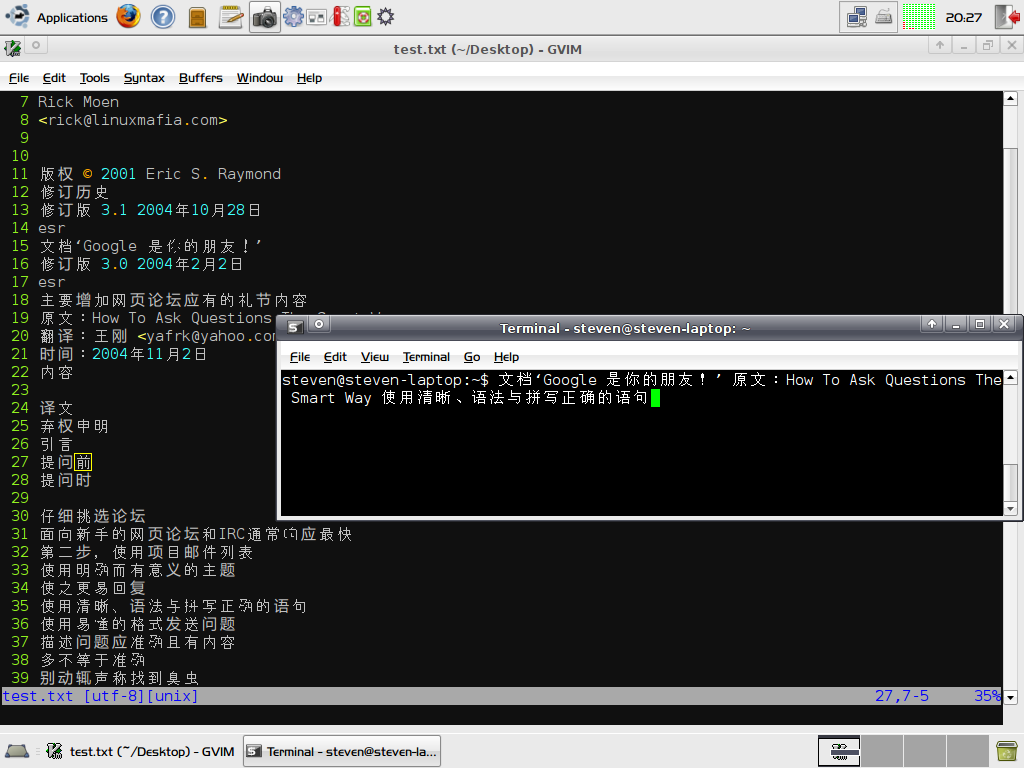Open the green lifebuoy help launcher
1024x768 pixels.
362,17
